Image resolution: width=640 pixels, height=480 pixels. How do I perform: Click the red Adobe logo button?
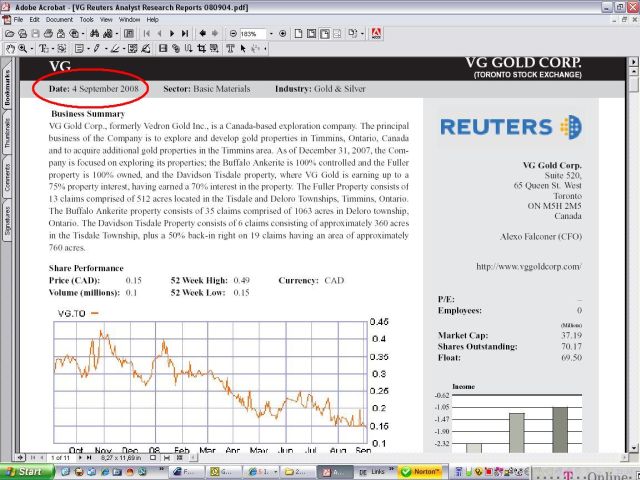[x=376, y=34]
